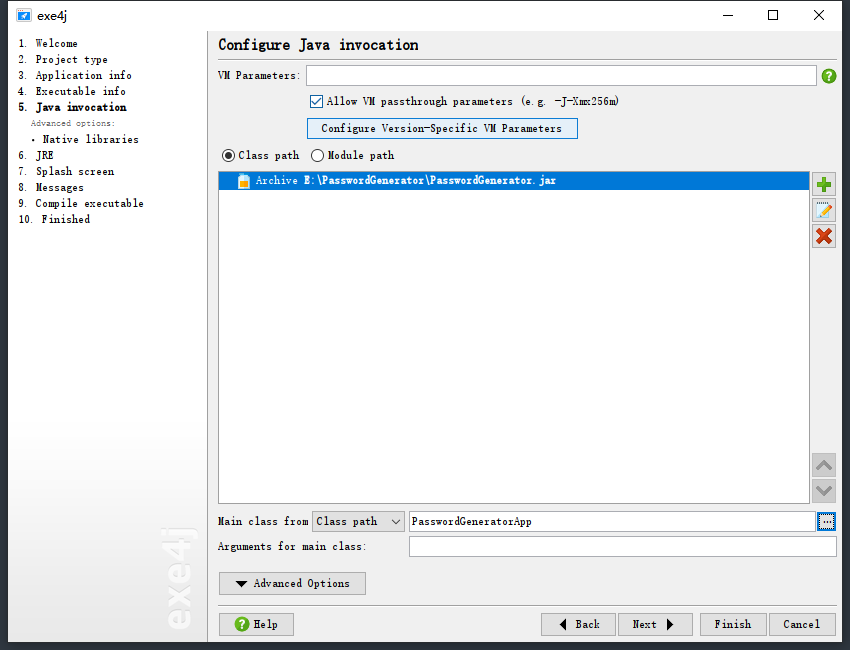Move entry up with the up arrow icon
The width and height of the screenshot is (850, 650).
823,465
